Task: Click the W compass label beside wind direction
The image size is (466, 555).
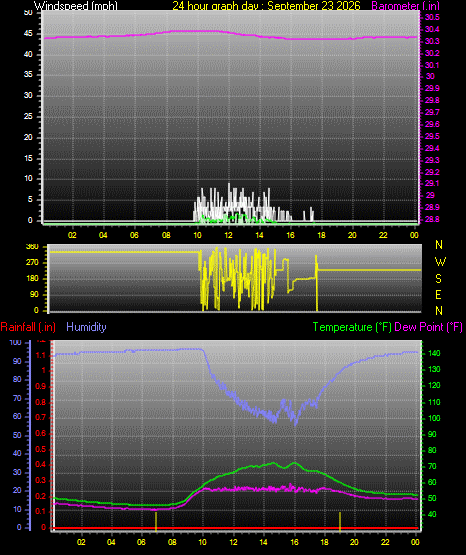Action: (440, 262)
